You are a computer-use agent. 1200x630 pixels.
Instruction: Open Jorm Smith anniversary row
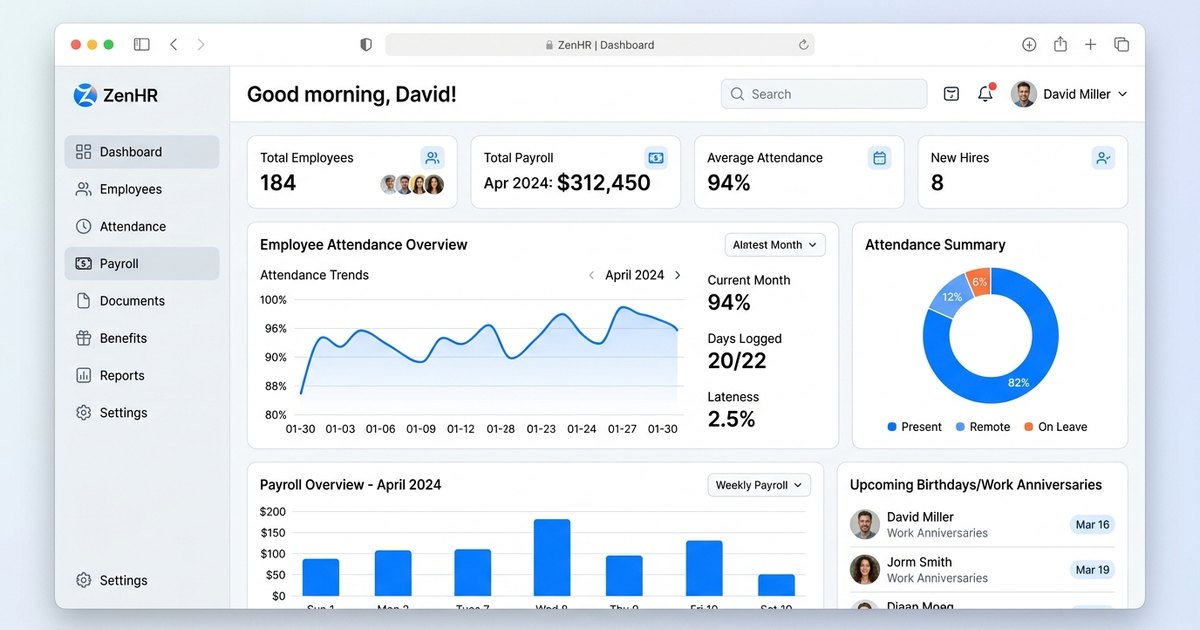(982, 570)
